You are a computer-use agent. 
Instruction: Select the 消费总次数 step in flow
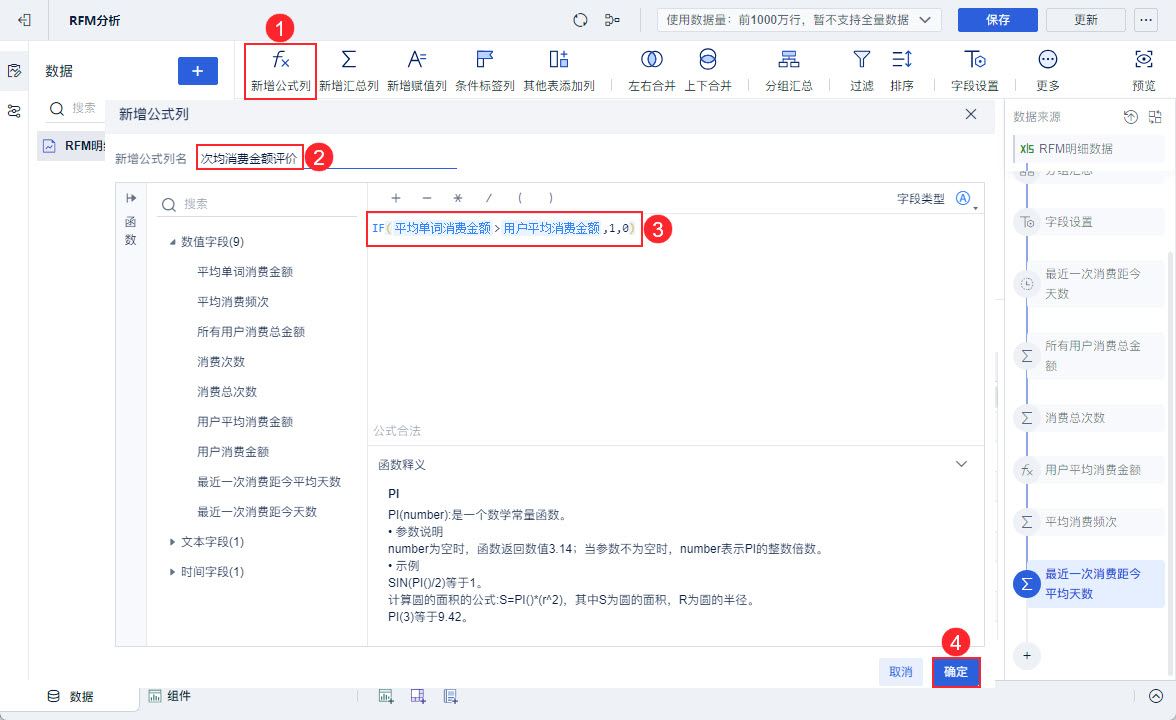[1090, 418]
